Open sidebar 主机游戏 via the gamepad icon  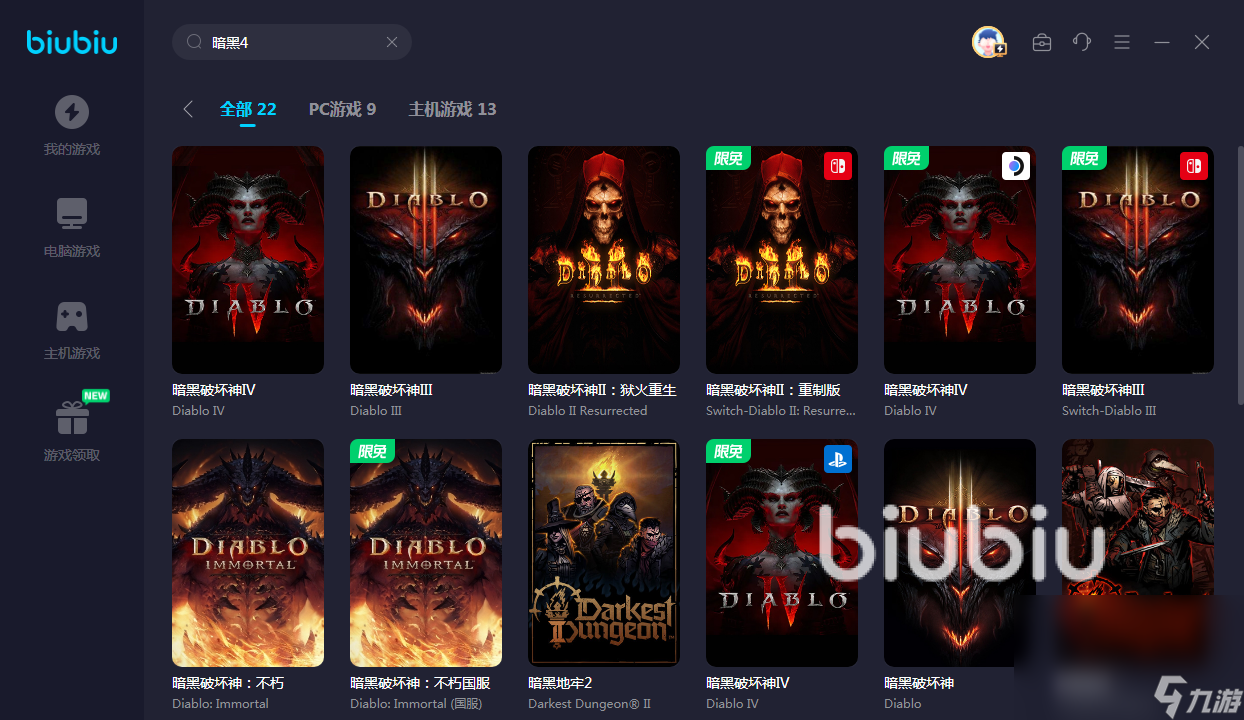click(72, 316)
